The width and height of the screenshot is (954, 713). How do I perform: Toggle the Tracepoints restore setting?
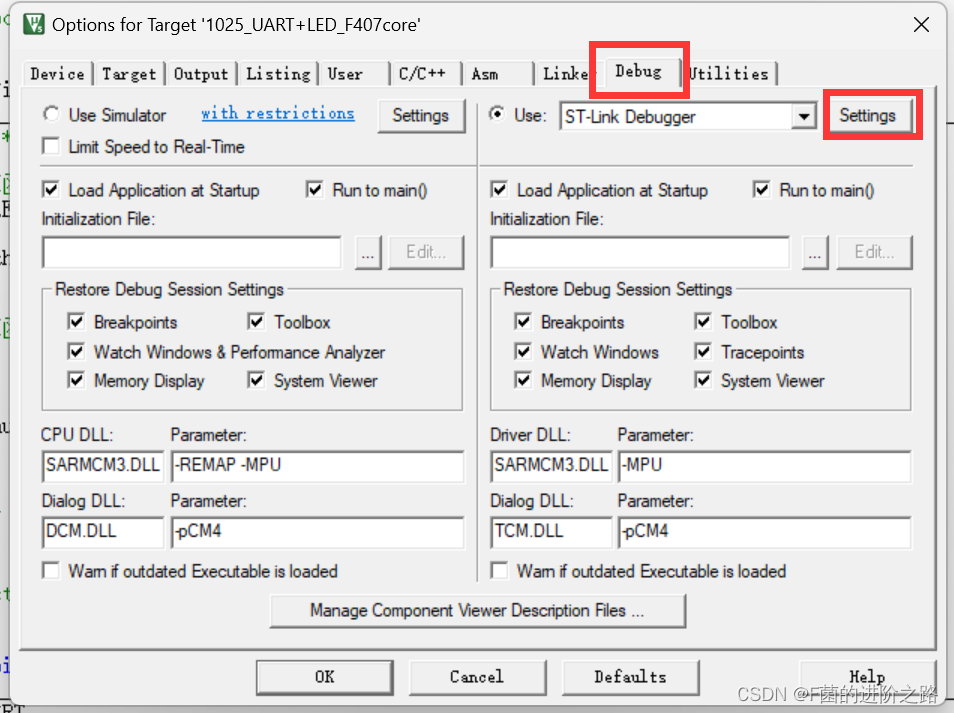(703, 351)
